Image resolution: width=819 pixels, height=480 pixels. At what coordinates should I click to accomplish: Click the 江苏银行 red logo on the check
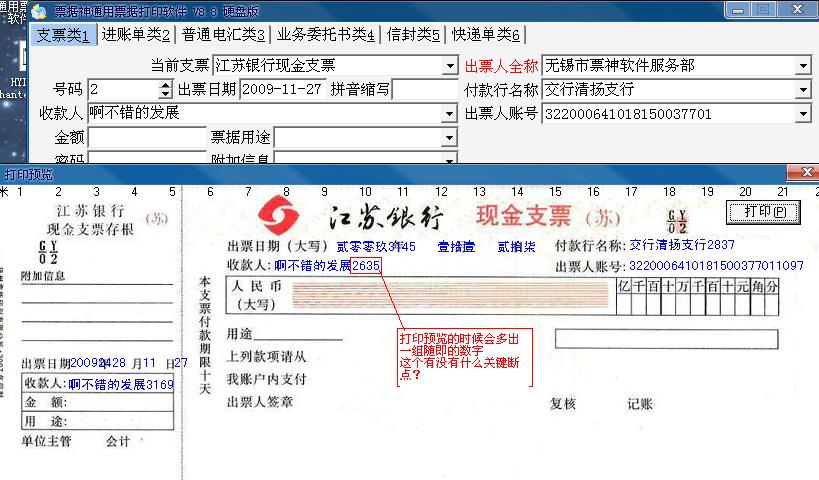click(x=278, y=215)
